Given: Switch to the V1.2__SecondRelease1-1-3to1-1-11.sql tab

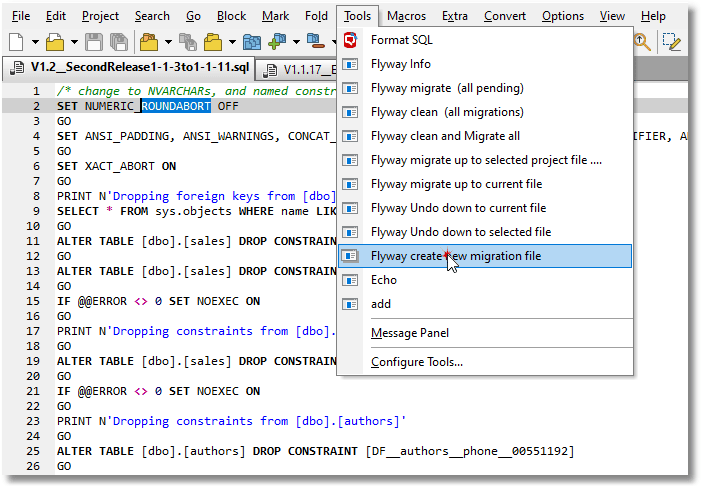Looking at the screenshot, I should coord(129,68).
